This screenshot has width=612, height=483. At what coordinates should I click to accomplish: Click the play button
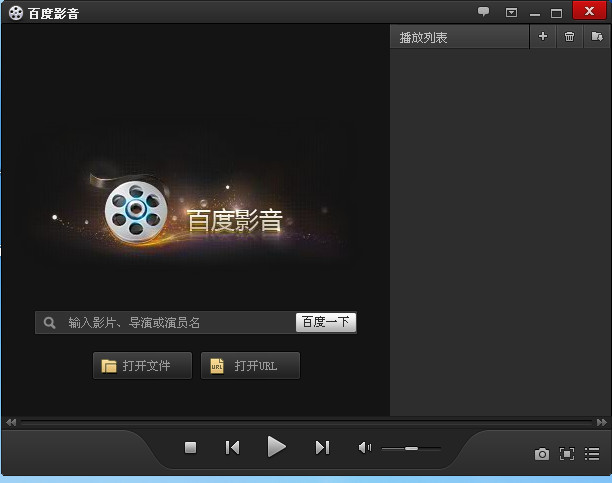277,447
